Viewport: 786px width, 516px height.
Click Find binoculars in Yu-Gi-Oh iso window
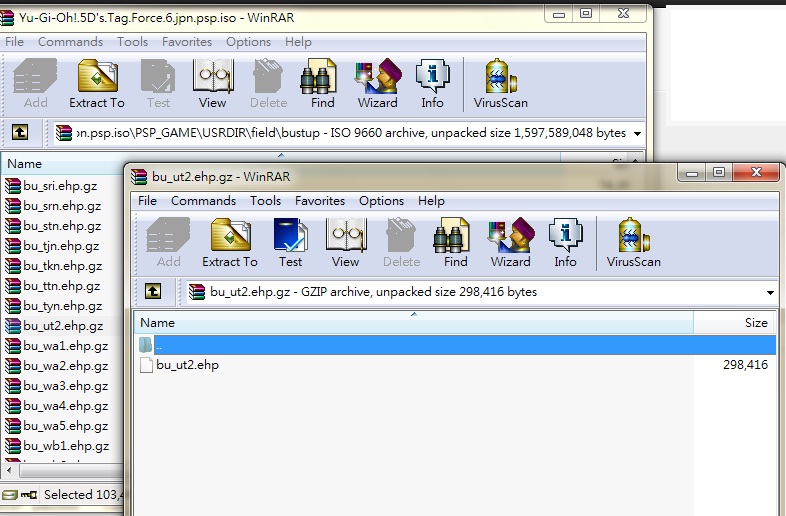(x=322, y=84)
